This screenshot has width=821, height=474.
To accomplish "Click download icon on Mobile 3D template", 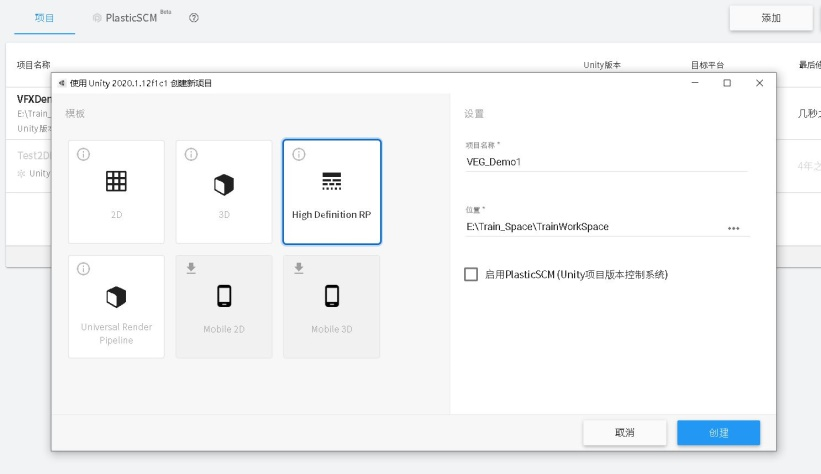I will click(299, 268).
